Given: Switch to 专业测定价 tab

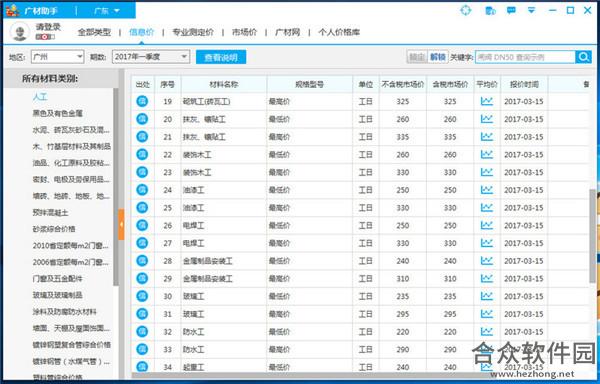Looking at the screenshot, I should tap(193, 32).
